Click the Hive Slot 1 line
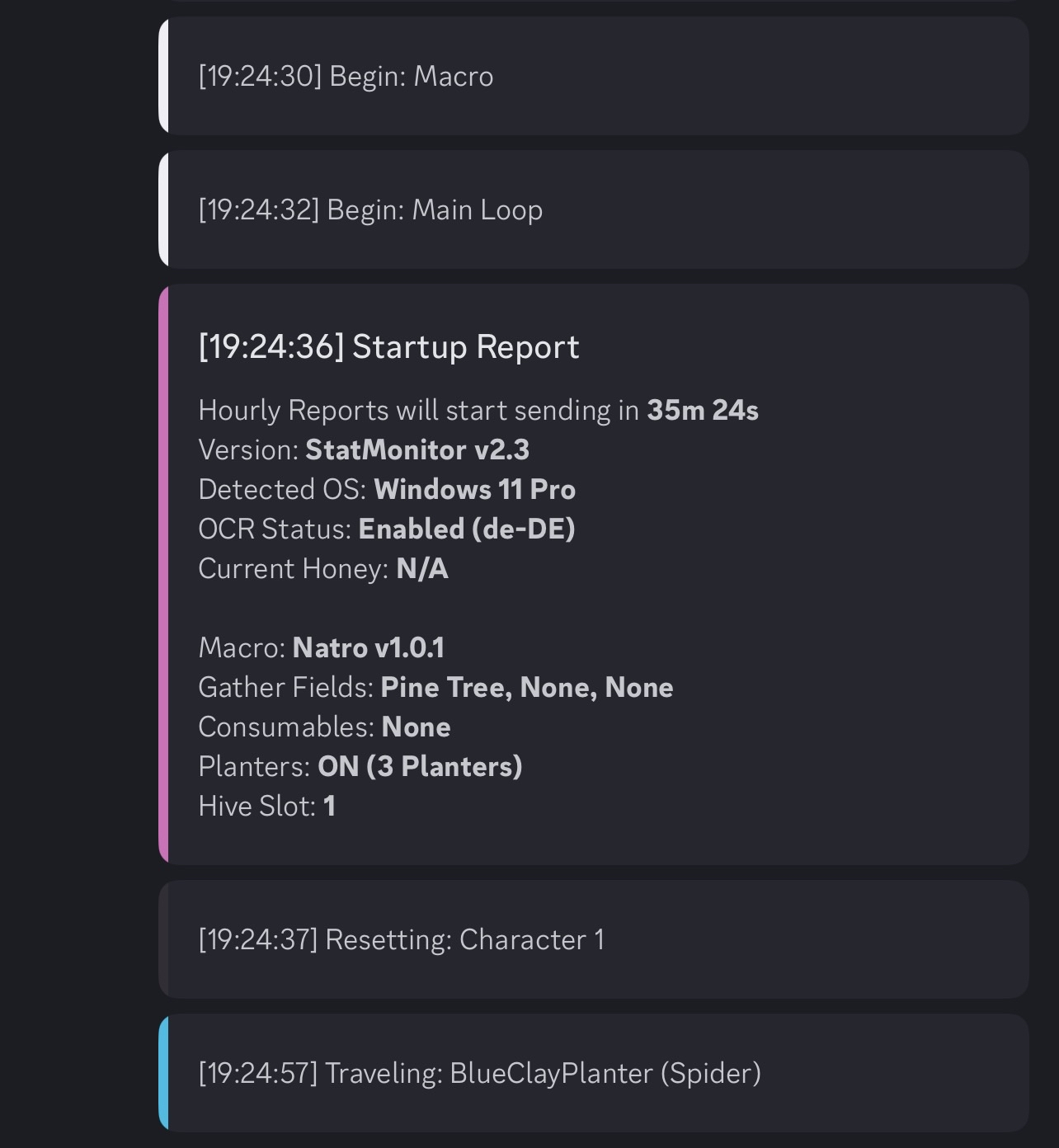 (x=266, y=807)
